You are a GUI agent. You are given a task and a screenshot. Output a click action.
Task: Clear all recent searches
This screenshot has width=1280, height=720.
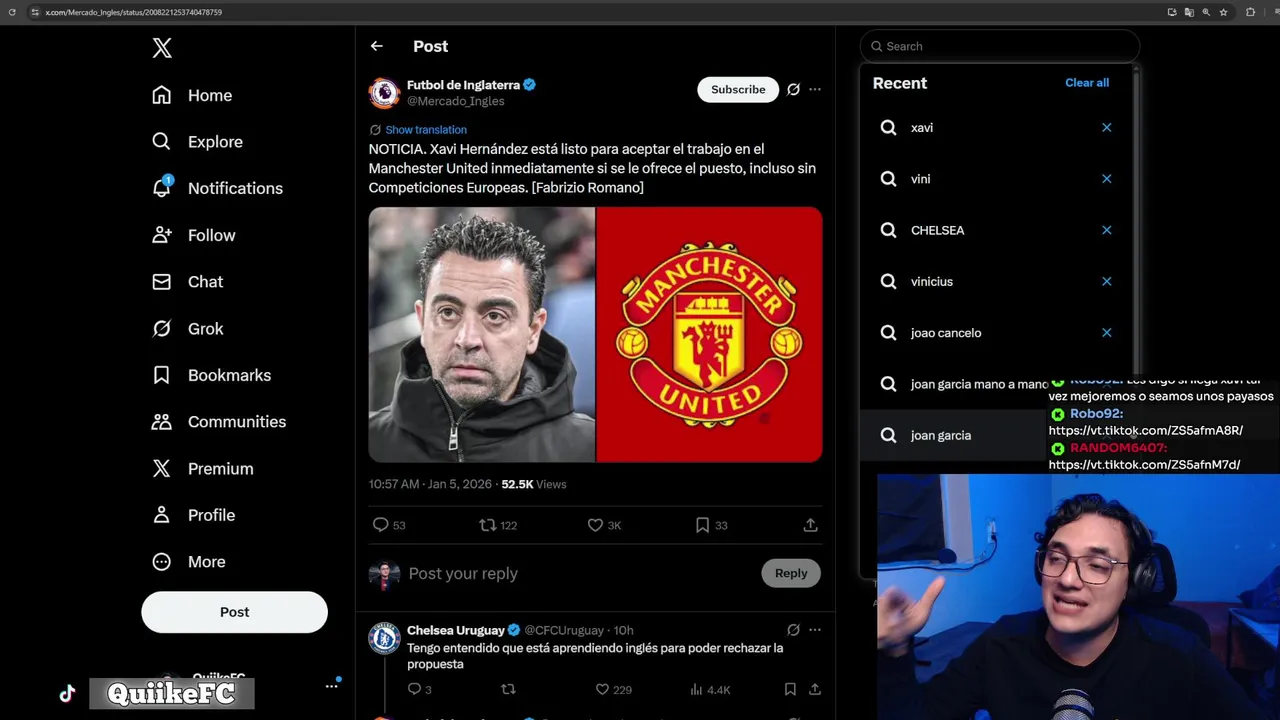click(x=1087, y=83)
